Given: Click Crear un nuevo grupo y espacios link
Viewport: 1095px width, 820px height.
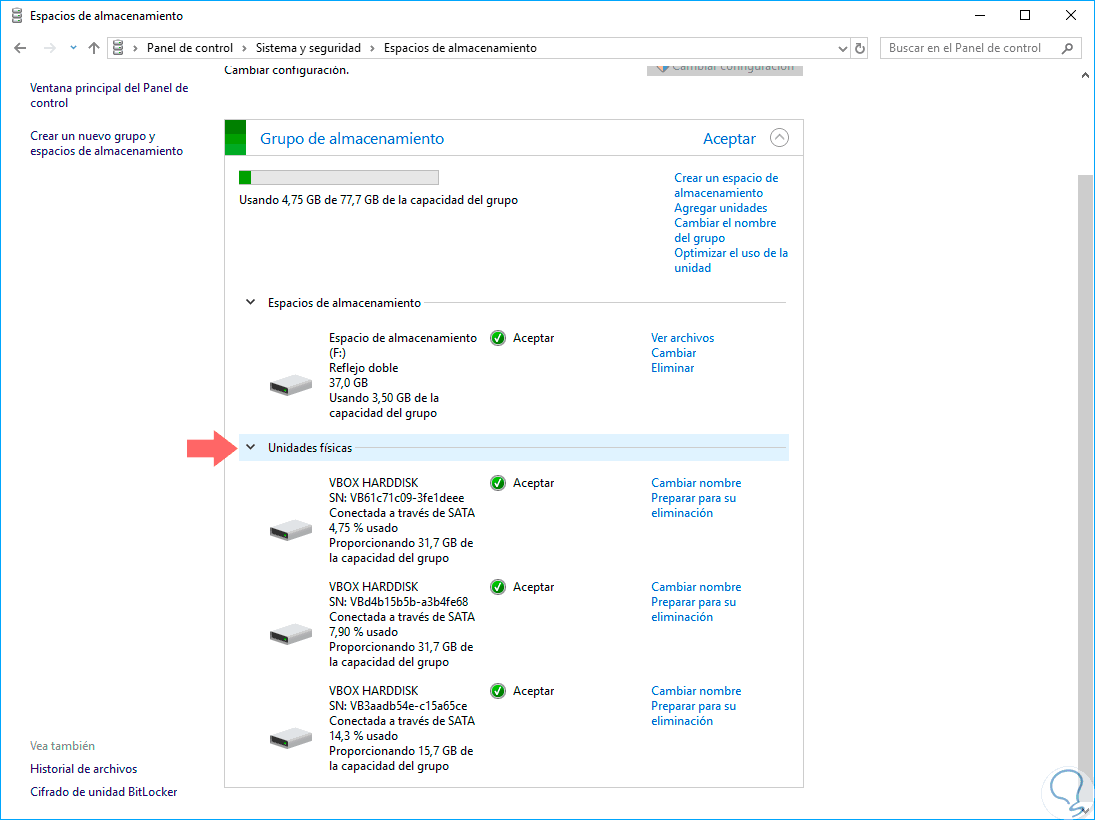Looking at the screenshot, I should pos(106,143).
